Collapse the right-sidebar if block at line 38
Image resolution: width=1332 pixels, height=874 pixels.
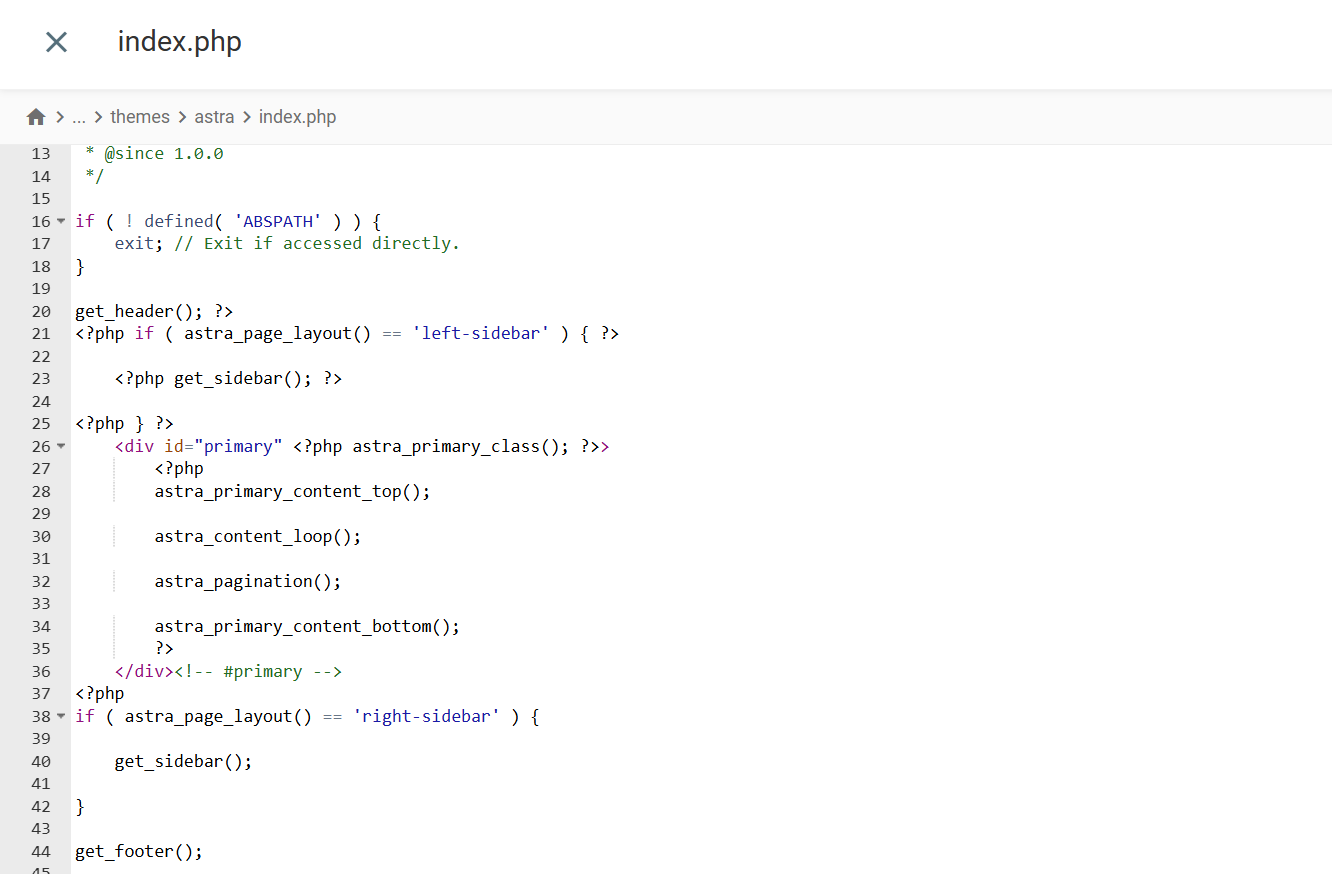coord(61,716)
